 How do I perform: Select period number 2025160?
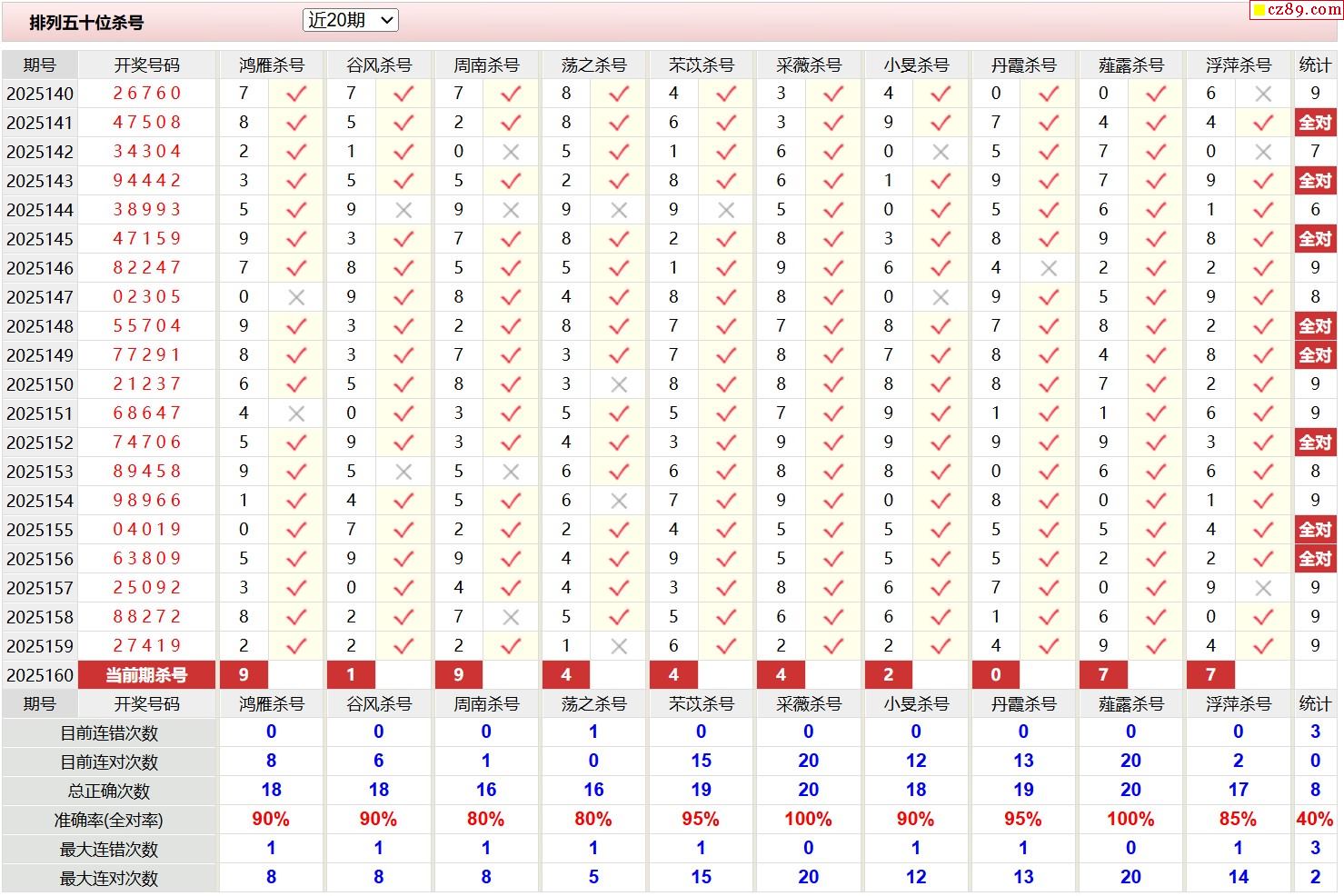(x=40, y=675)
